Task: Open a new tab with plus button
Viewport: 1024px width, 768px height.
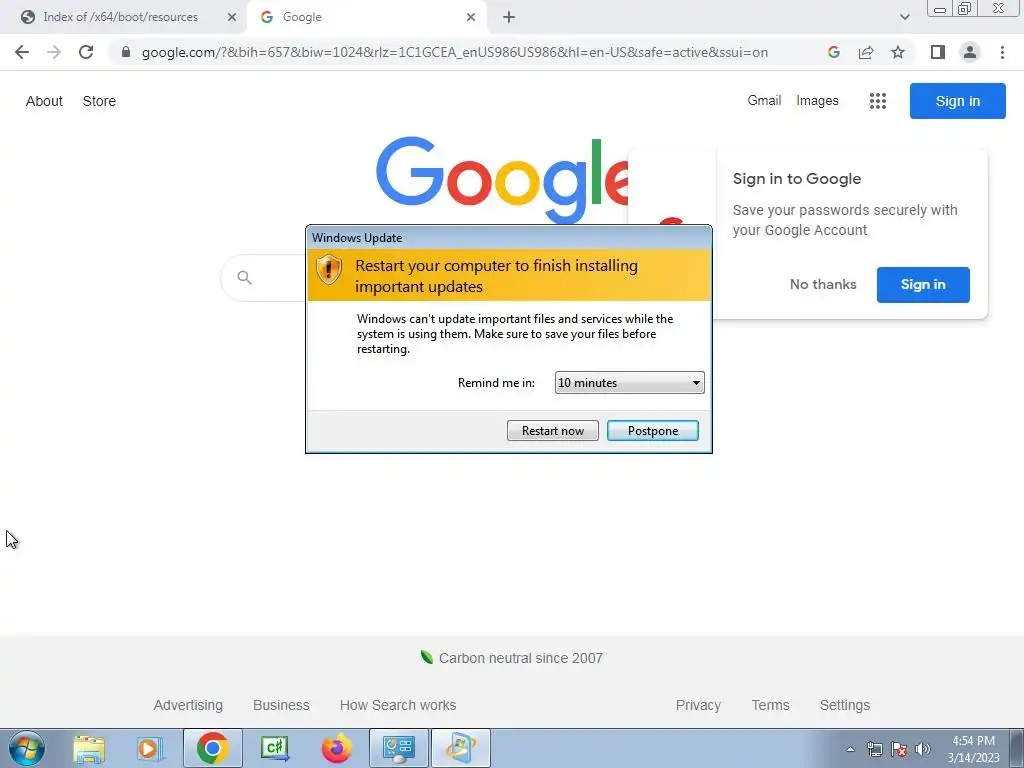Action: pos(509,17)
